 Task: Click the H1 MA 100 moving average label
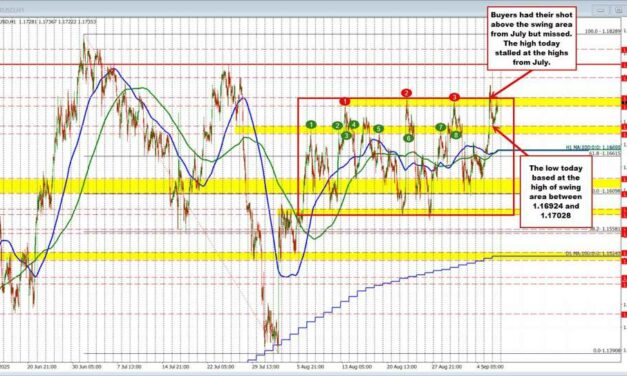pos(593,148)
